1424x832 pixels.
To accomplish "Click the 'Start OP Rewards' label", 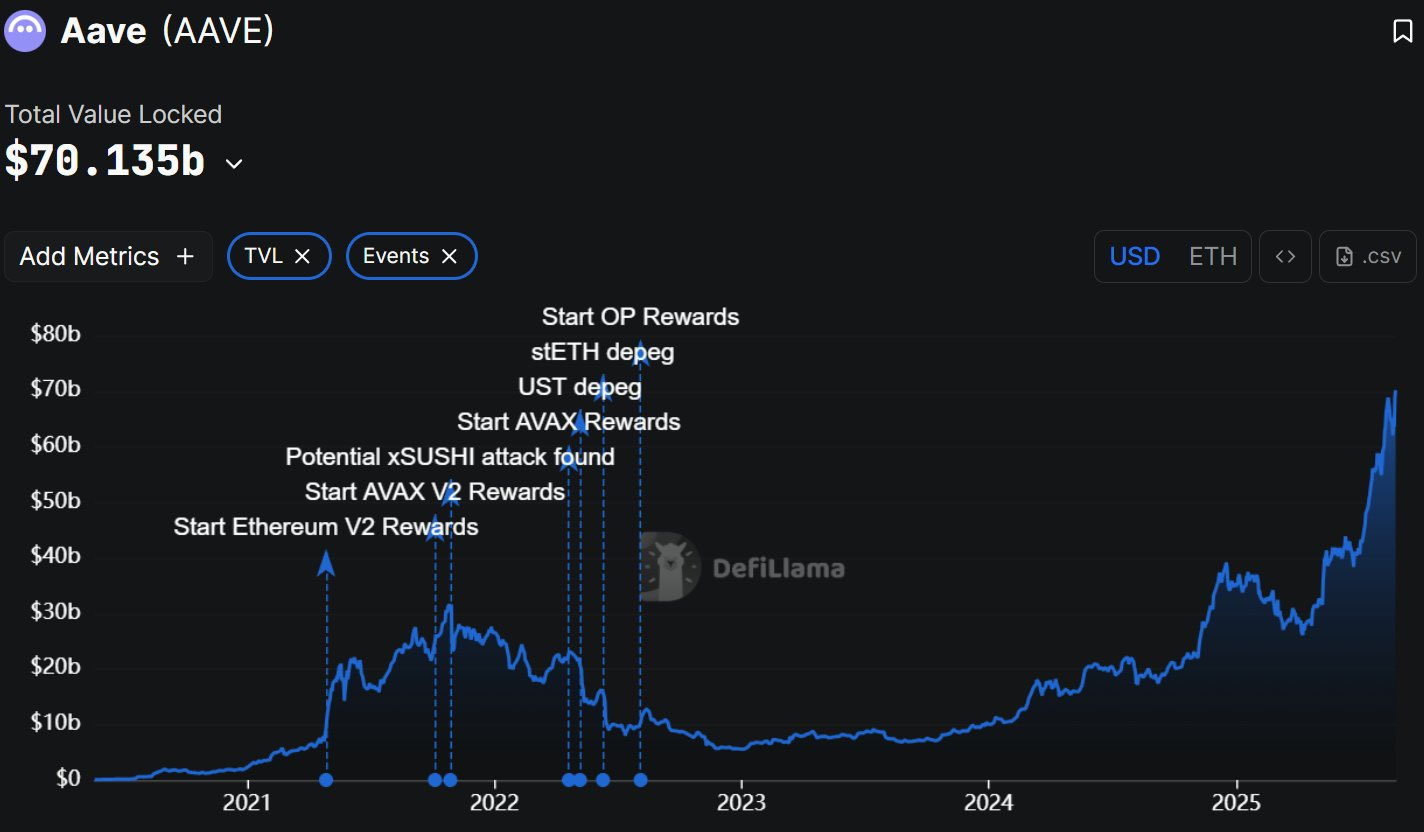I will tap(640, 317).
